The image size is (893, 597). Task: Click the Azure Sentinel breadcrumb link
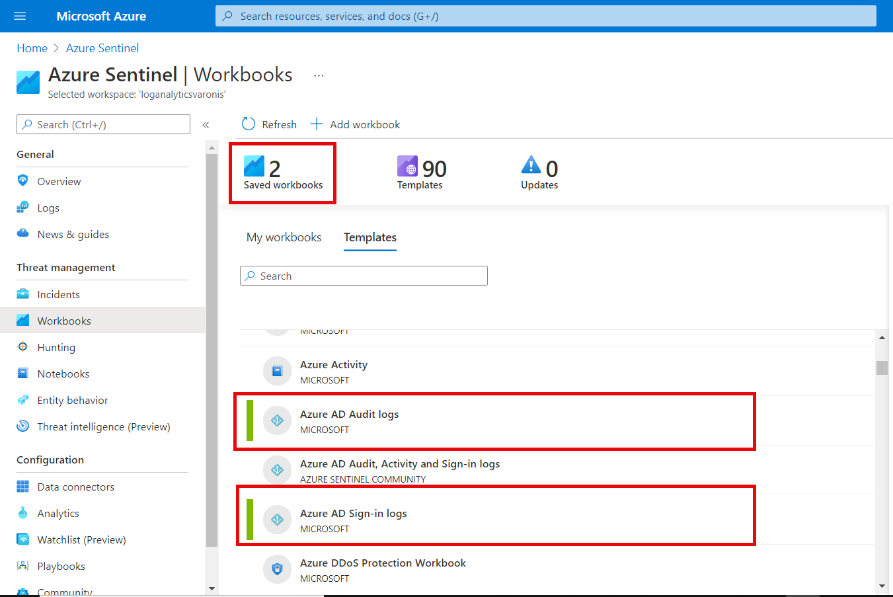[102, 48]
